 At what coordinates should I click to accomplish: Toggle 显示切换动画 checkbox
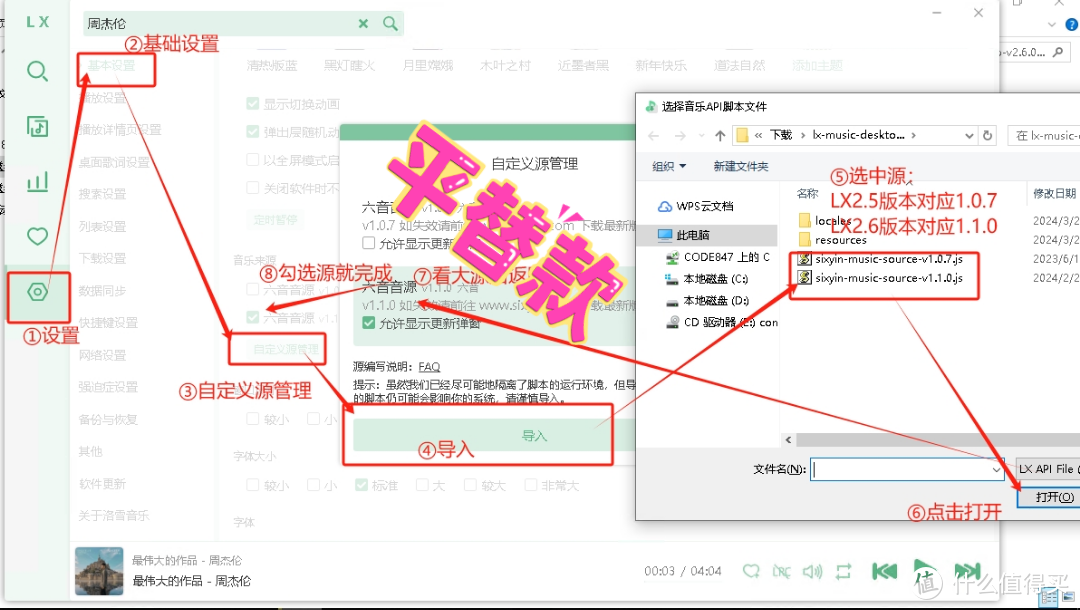pos(253,104)
